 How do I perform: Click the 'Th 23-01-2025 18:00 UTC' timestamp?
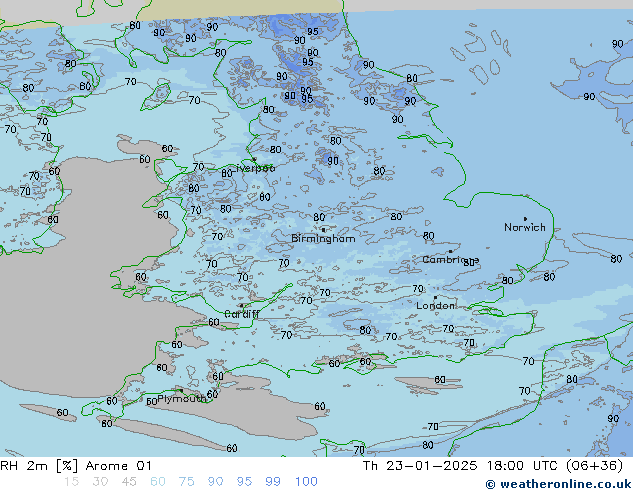coord(461,466)
